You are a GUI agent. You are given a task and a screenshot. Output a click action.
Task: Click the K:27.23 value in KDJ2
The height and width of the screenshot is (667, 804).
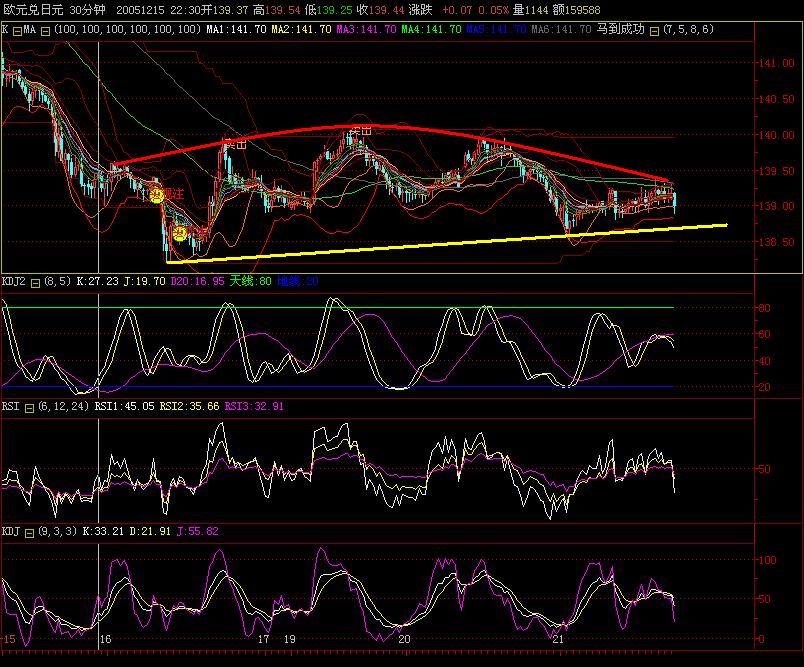click(x=97, y=281)
